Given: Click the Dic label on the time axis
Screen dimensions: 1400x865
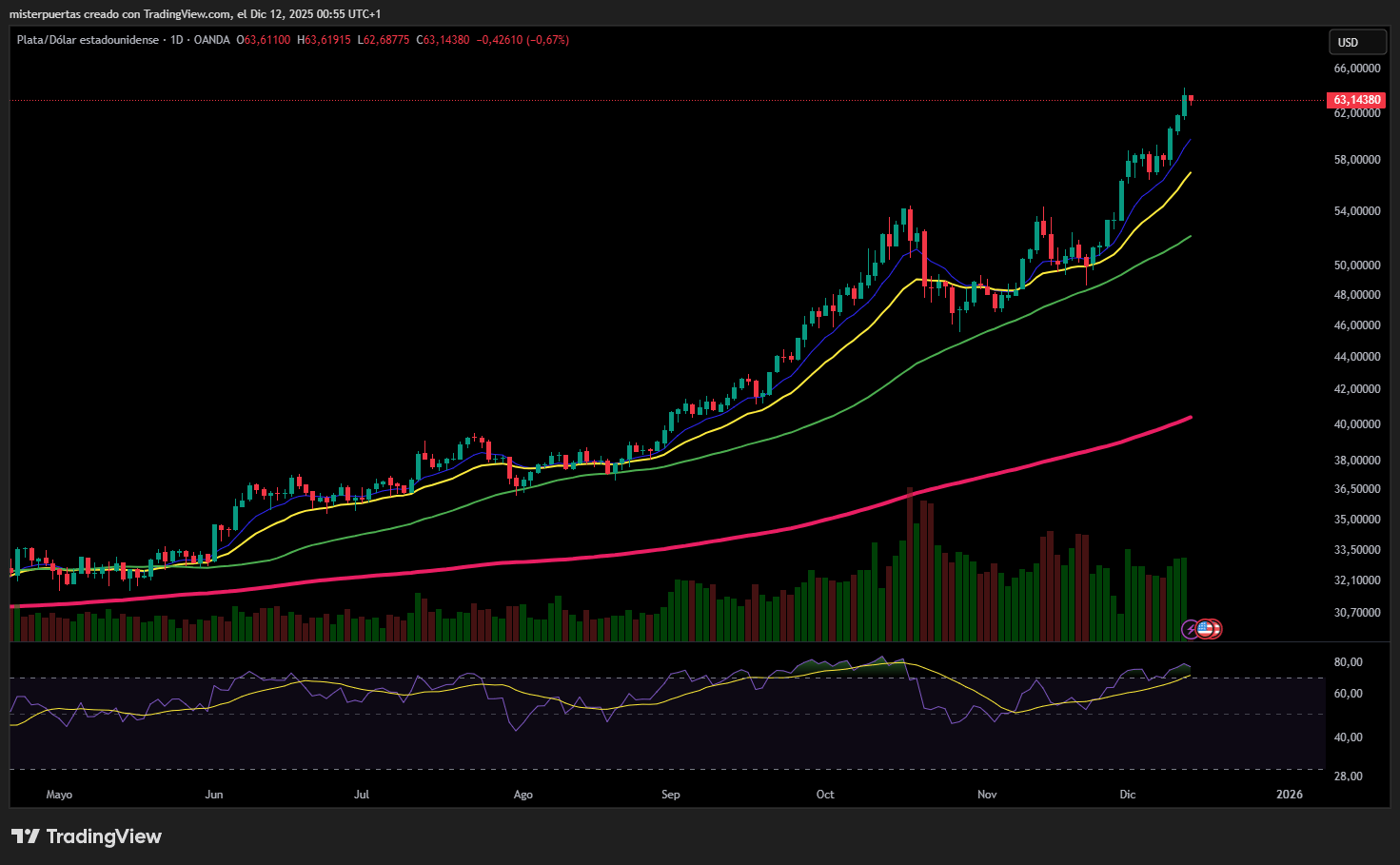Looking at the screenshot, I should click(x=1128, y=795).
